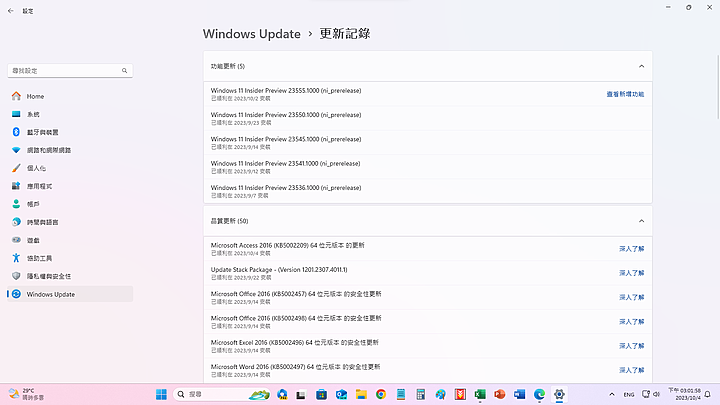
Task: Launch Microsoft Edge from the taskbar
Action: coord(539,394)
